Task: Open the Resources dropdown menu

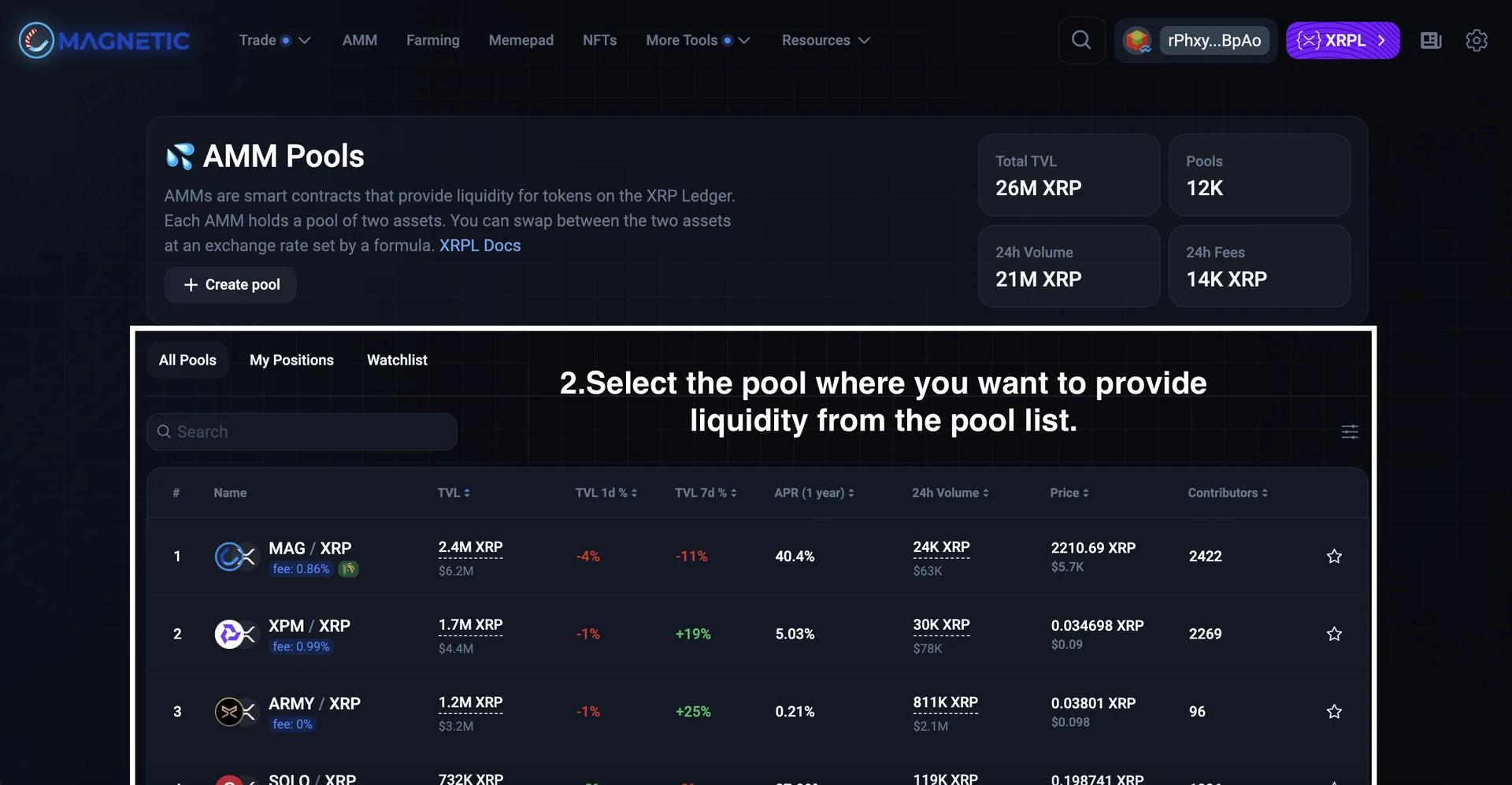Action: [825, 40]
